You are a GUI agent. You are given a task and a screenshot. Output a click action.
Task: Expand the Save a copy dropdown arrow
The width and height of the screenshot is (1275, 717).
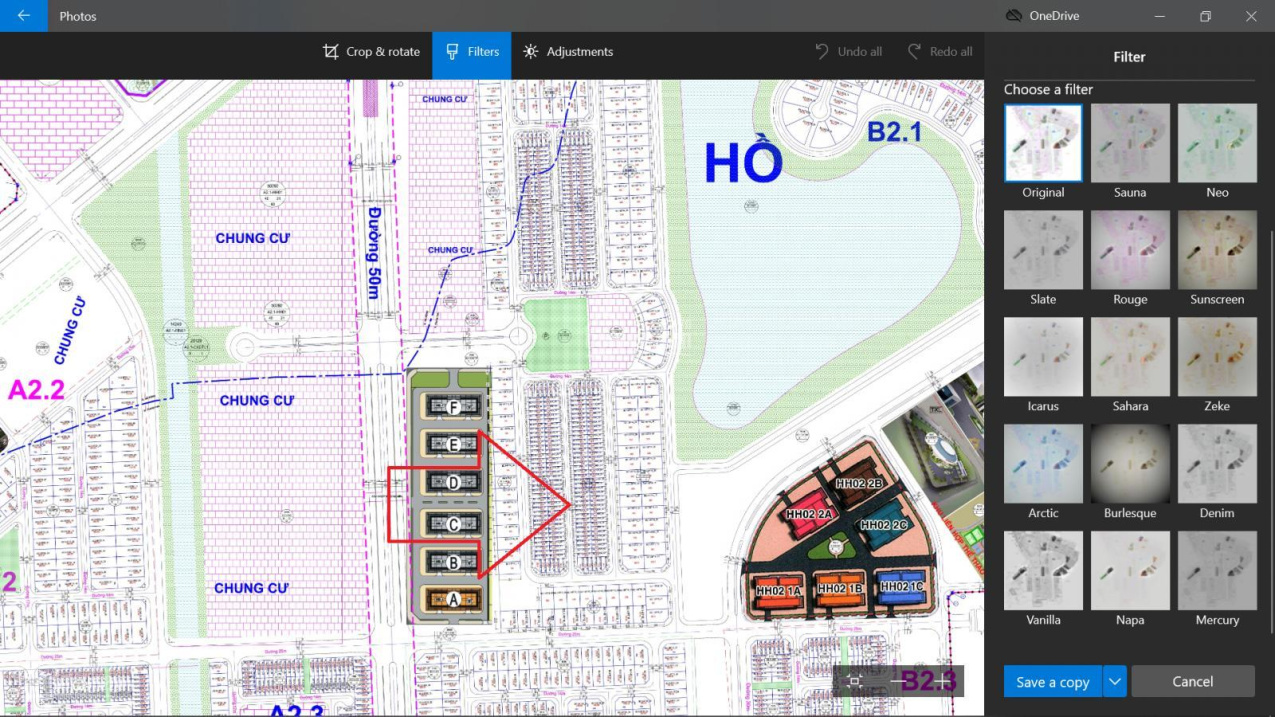pos(1114,682)
